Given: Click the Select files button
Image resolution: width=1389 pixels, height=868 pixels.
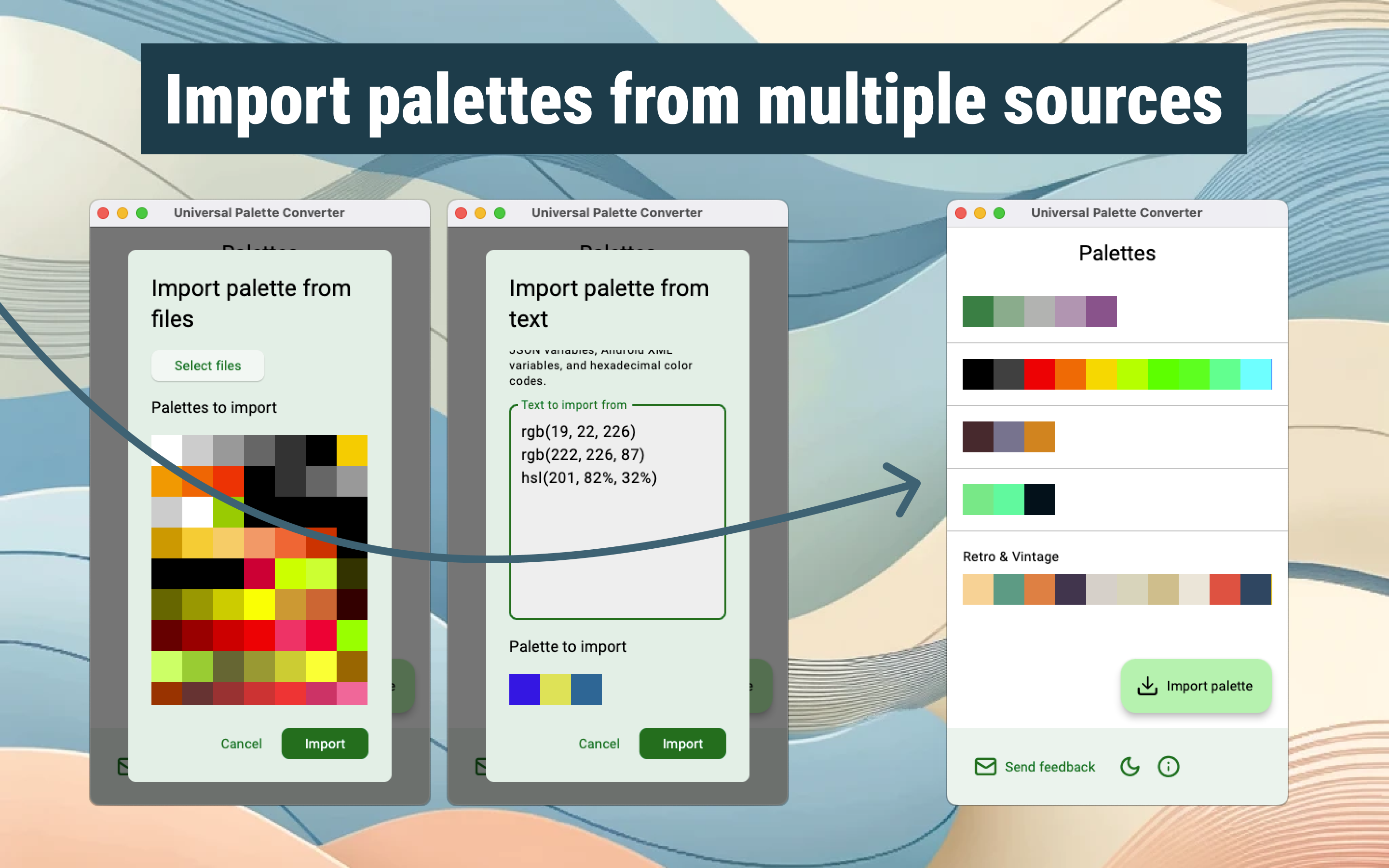Looking at the screenshot, I should [208, 366].
